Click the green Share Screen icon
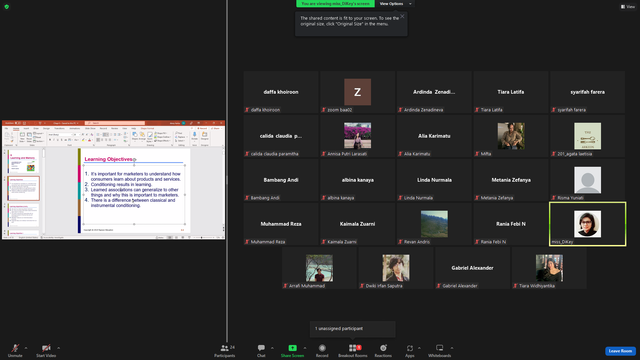The height and width of the screenshot is (360, 640). click(x=293, y=348)
